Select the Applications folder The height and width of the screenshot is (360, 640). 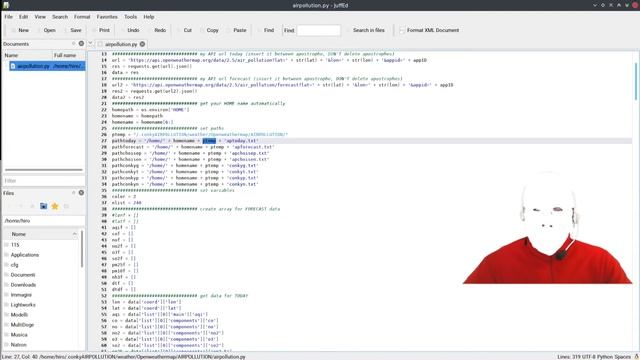click(25, 255)
